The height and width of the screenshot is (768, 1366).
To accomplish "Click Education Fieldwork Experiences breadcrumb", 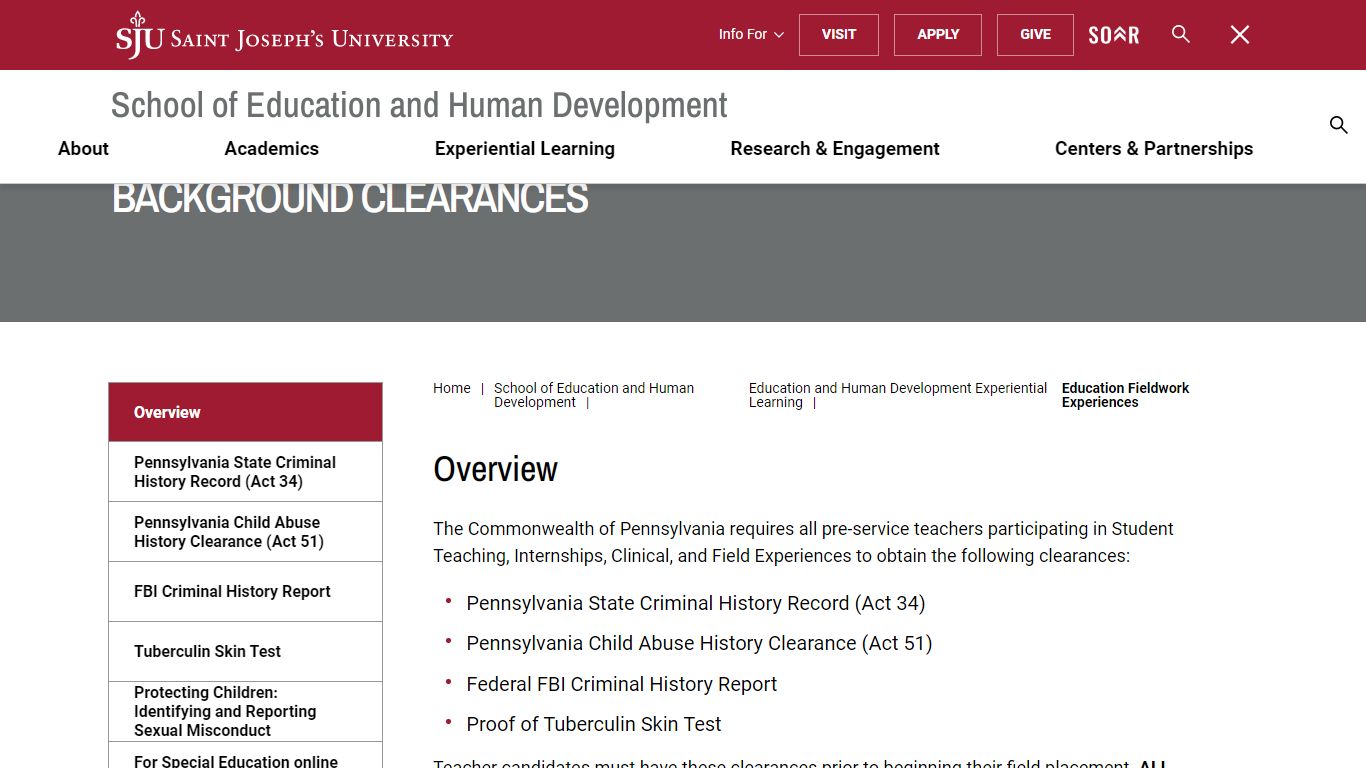I will coord(1125,395).
